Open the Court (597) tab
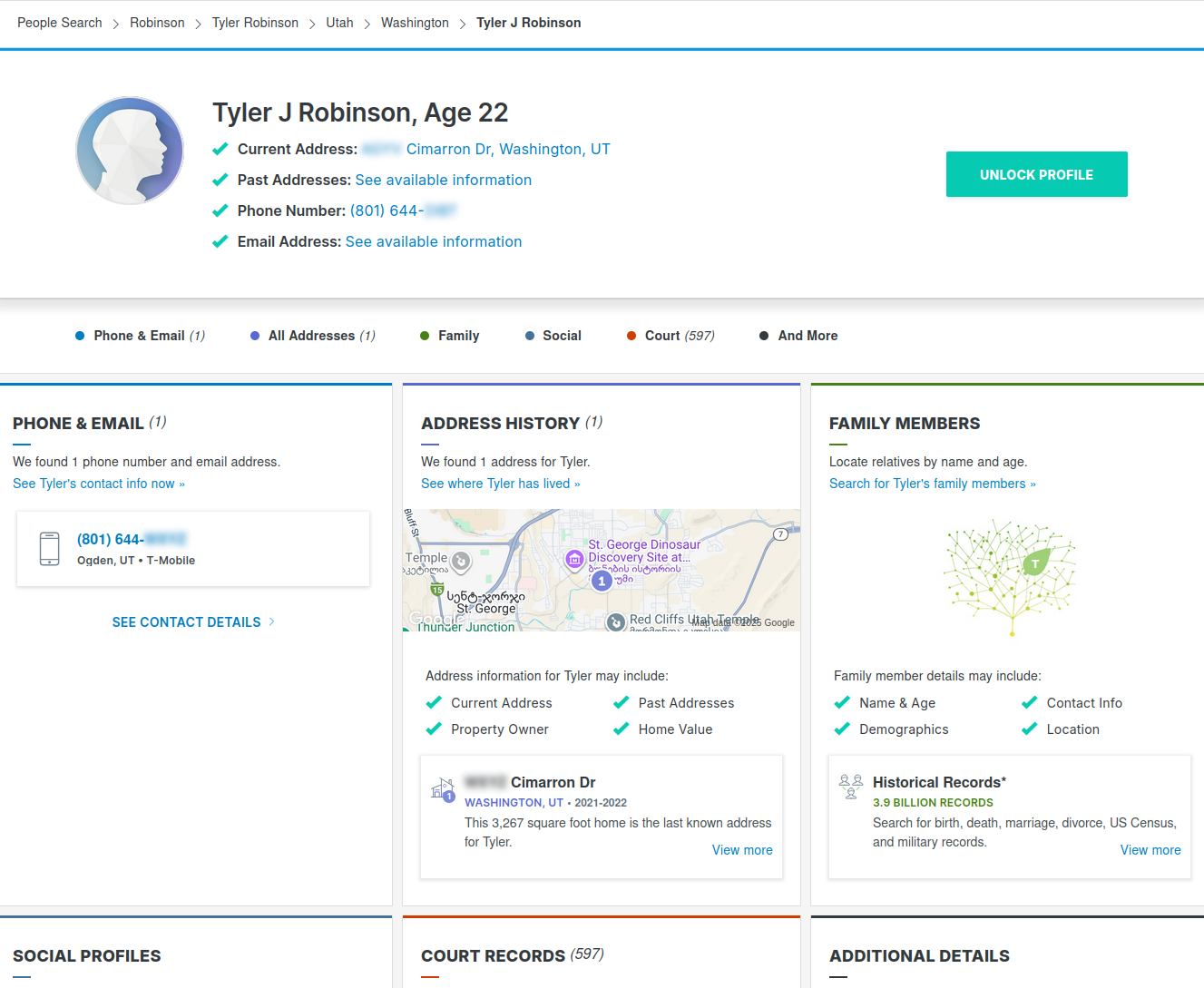The image size is (1204, 988). click(671, 336)
